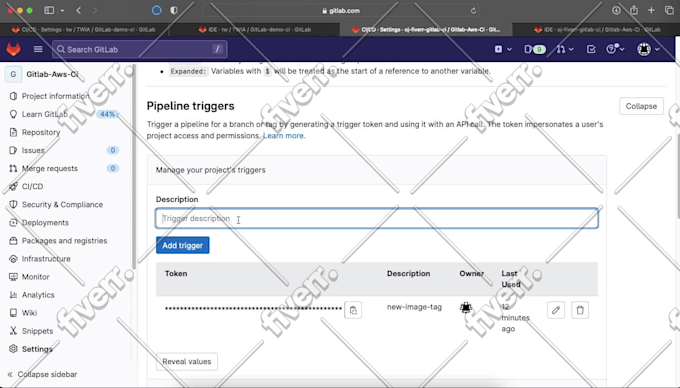Focus the Search GitLab field
The width and height of the screenshot is (680, 388).
pos(140,49)
